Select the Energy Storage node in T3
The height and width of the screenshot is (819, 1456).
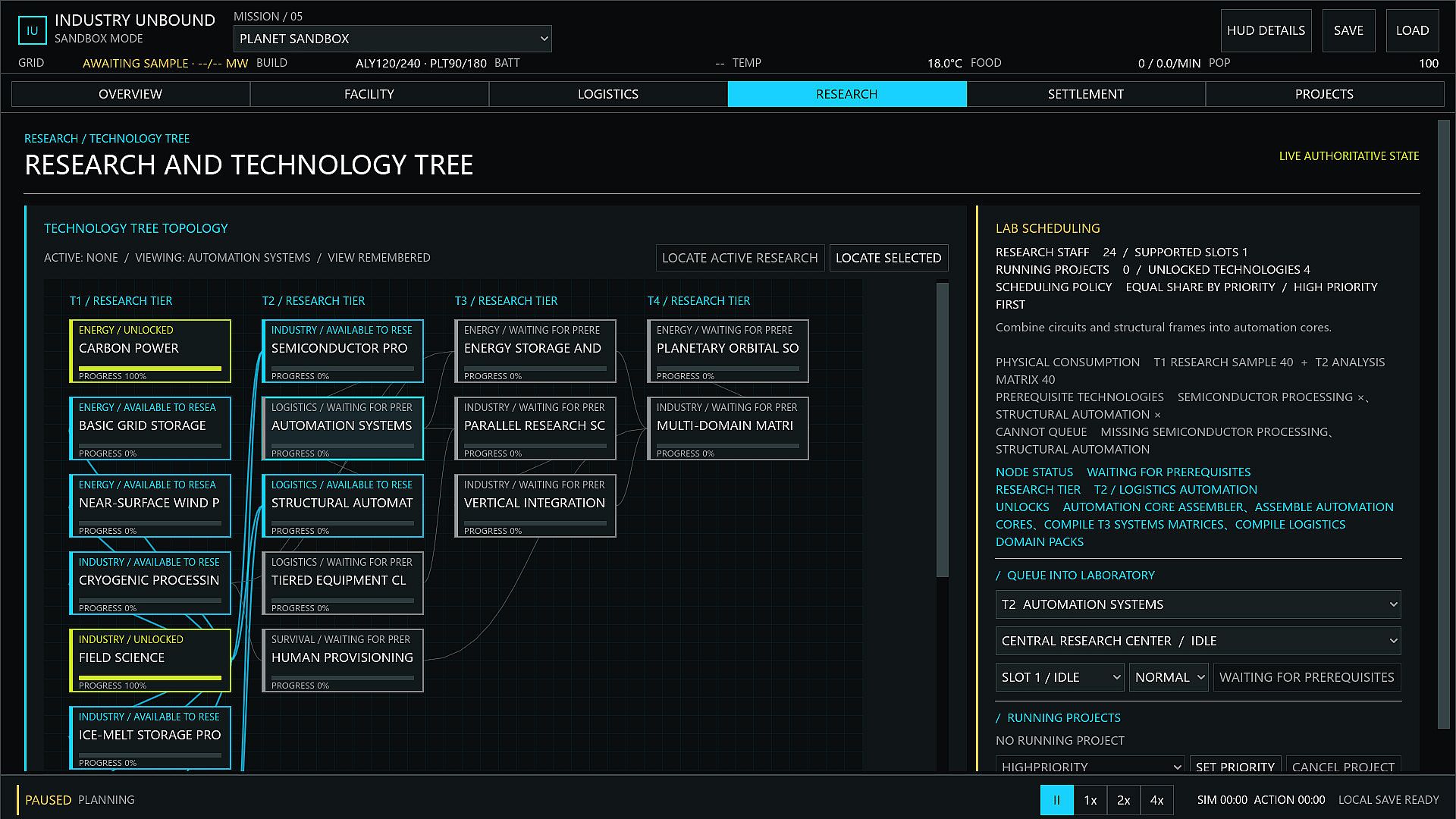click(535, 351)
